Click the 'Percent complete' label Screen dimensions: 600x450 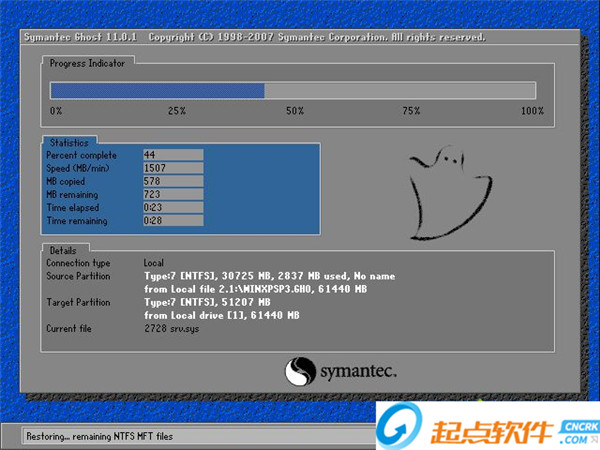pos(82,155)
